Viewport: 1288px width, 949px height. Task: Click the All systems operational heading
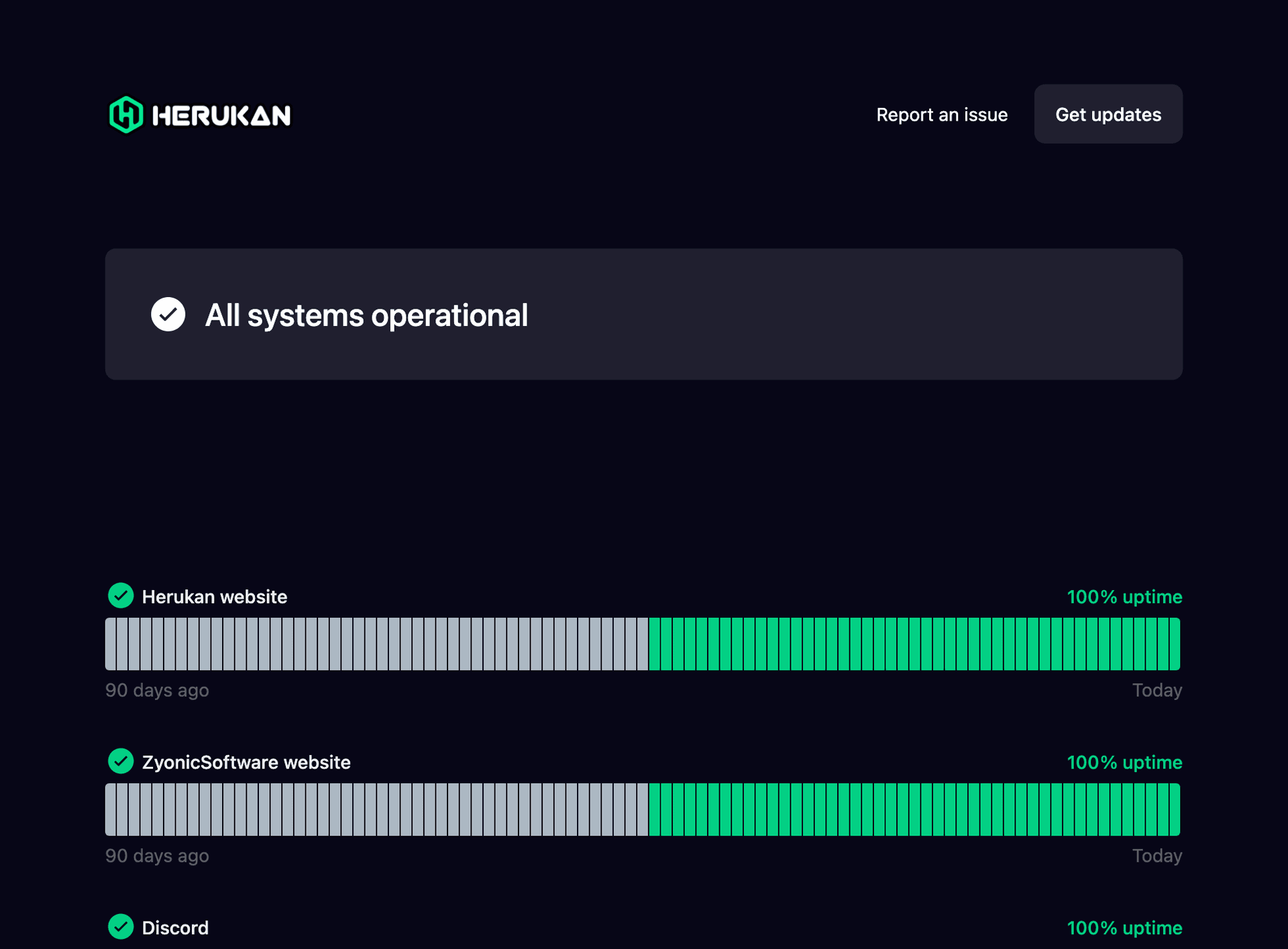(x=366, y=315)
